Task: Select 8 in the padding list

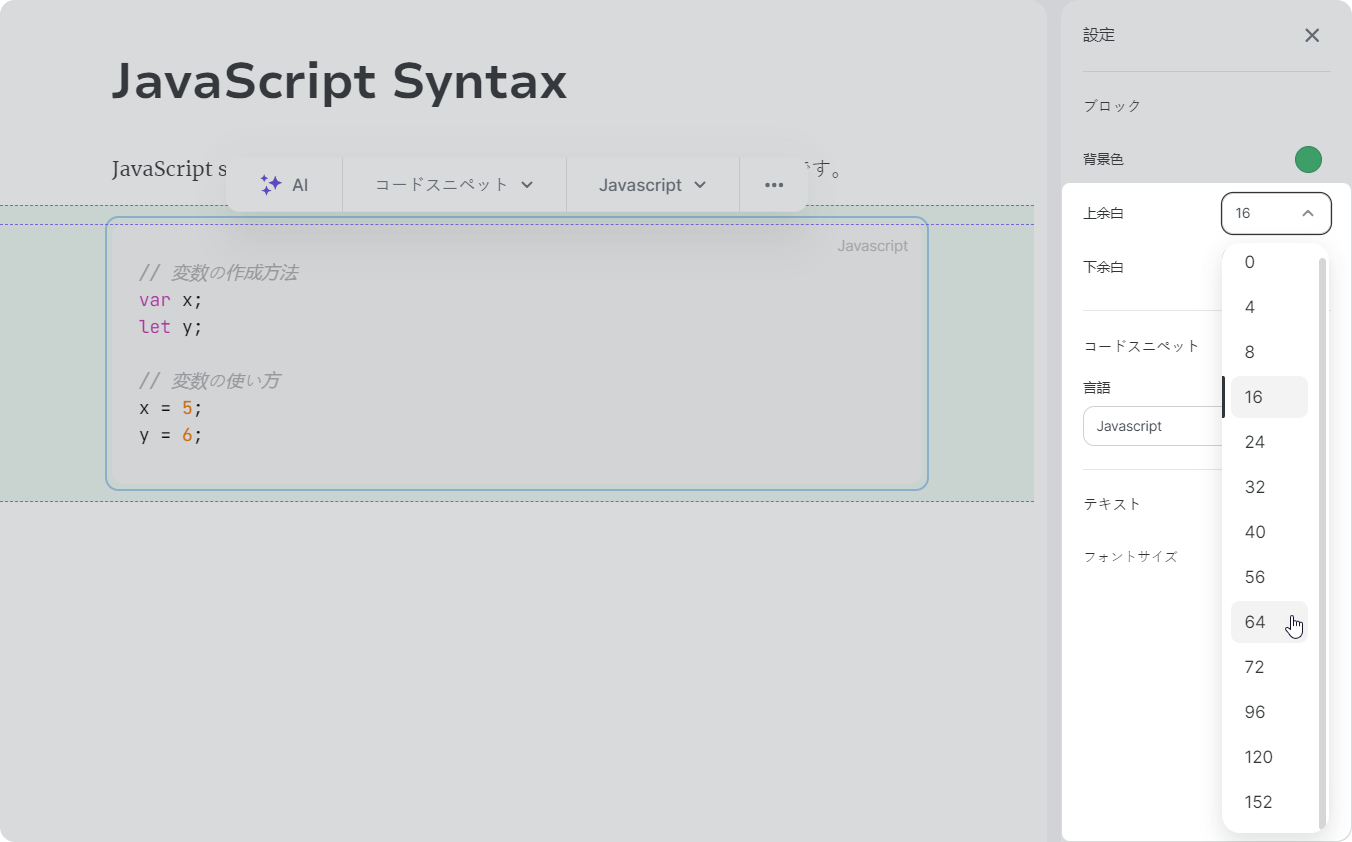Action: (1269, 352)
